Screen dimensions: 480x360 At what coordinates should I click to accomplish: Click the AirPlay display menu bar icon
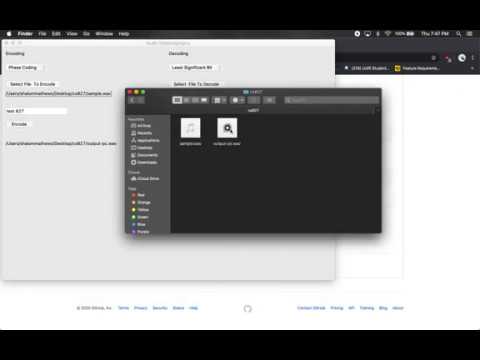(368, 34)
